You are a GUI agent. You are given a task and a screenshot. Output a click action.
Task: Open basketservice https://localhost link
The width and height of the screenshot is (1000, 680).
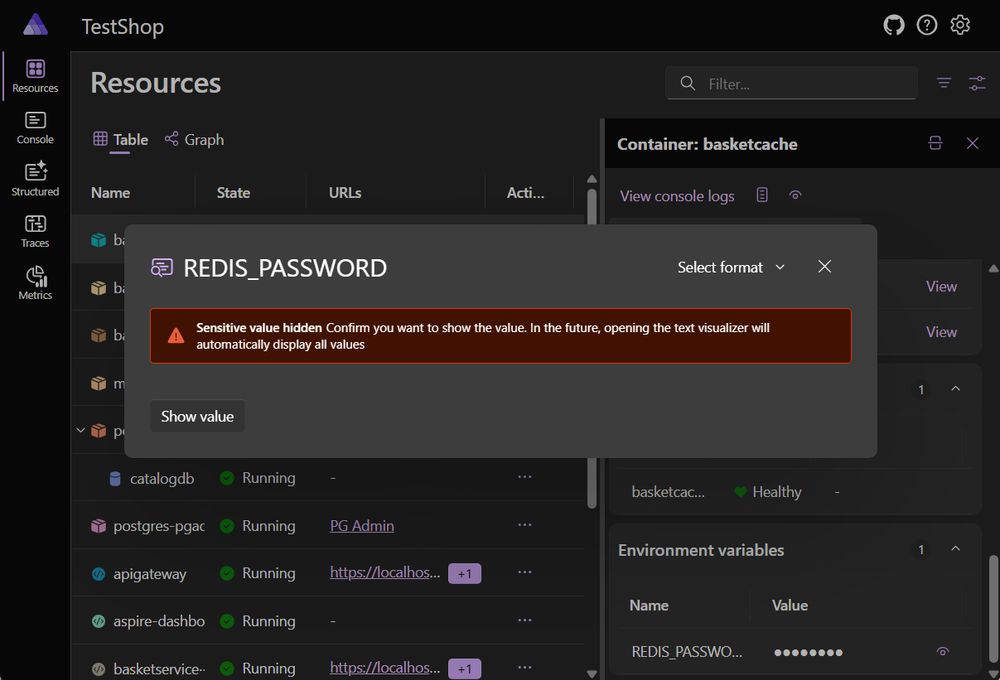[385, 668]
